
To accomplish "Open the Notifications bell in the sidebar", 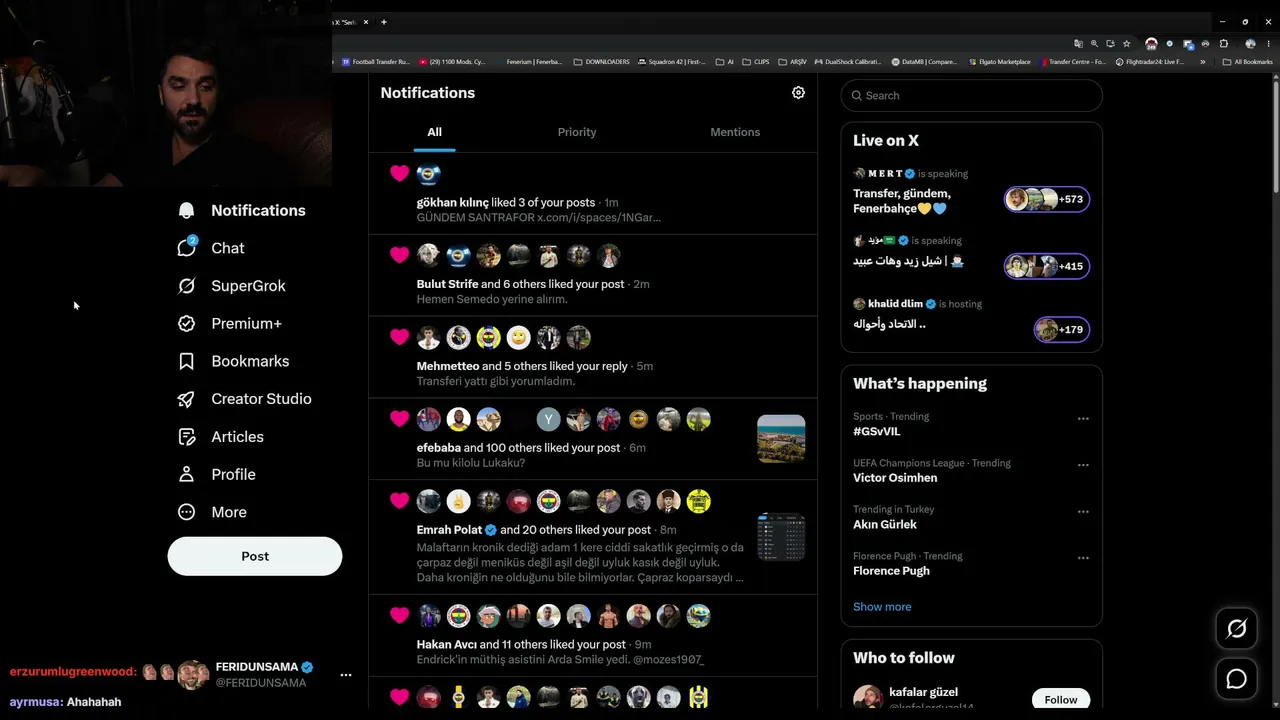I will [186, 210].
